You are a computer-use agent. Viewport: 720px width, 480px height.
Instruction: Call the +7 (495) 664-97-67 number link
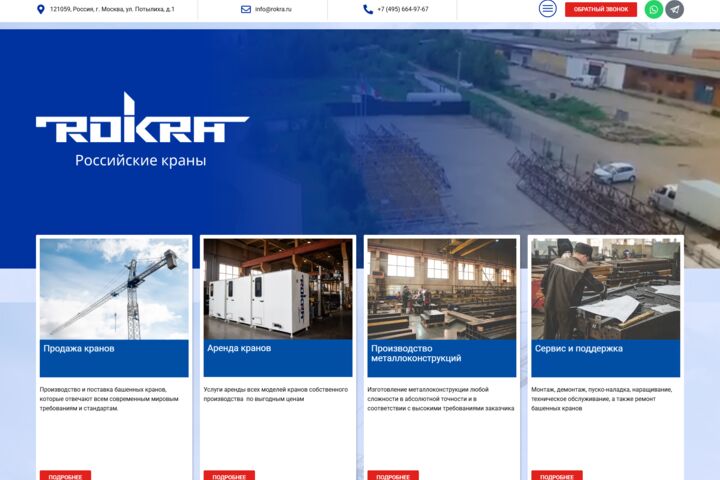[x=403, y=9]
